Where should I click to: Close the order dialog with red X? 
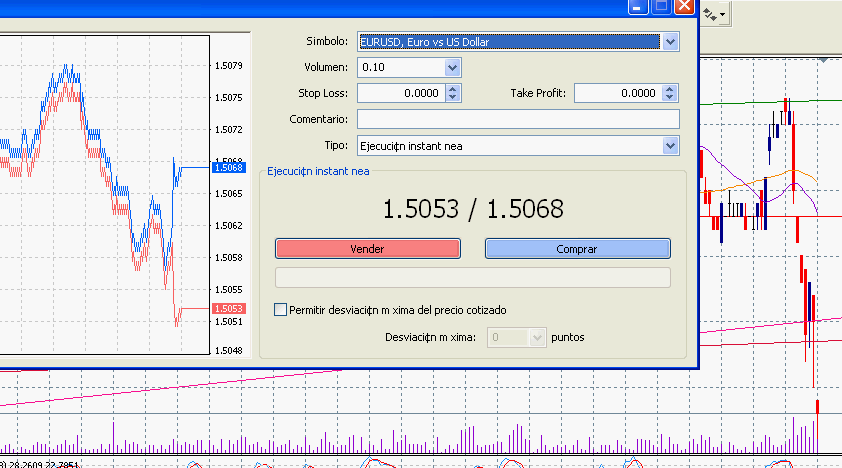click(x=685, y=6)
